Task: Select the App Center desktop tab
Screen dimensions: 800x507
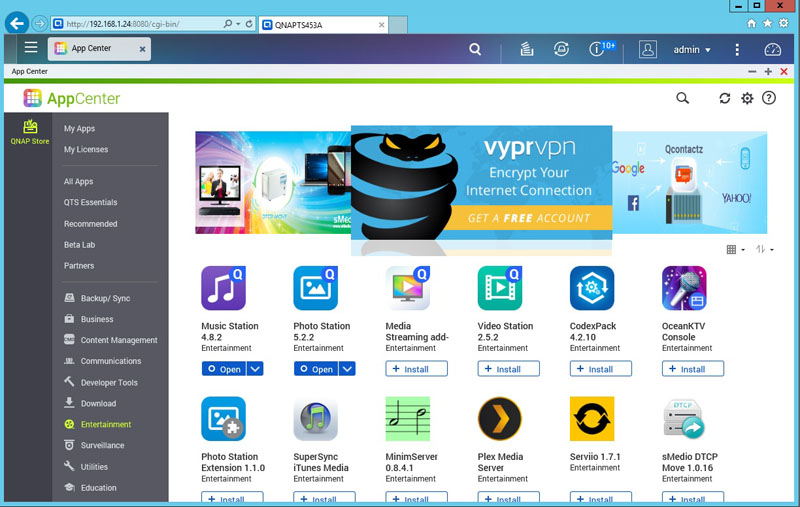Action: point(99,48)
